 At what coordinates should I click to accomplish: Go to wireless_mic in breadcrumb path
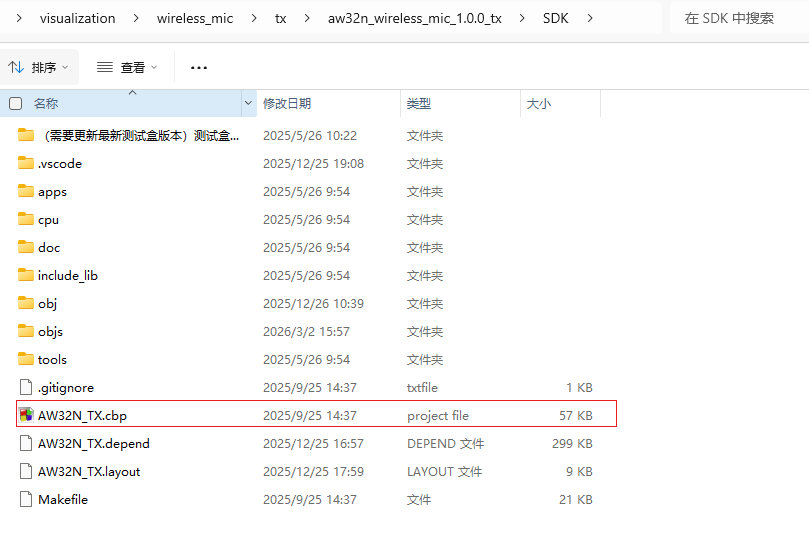coord(195,19)
